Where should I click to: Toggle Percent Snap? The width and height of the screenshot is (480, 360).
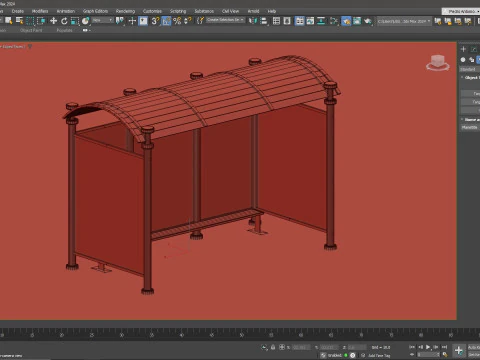coord(177,21)
